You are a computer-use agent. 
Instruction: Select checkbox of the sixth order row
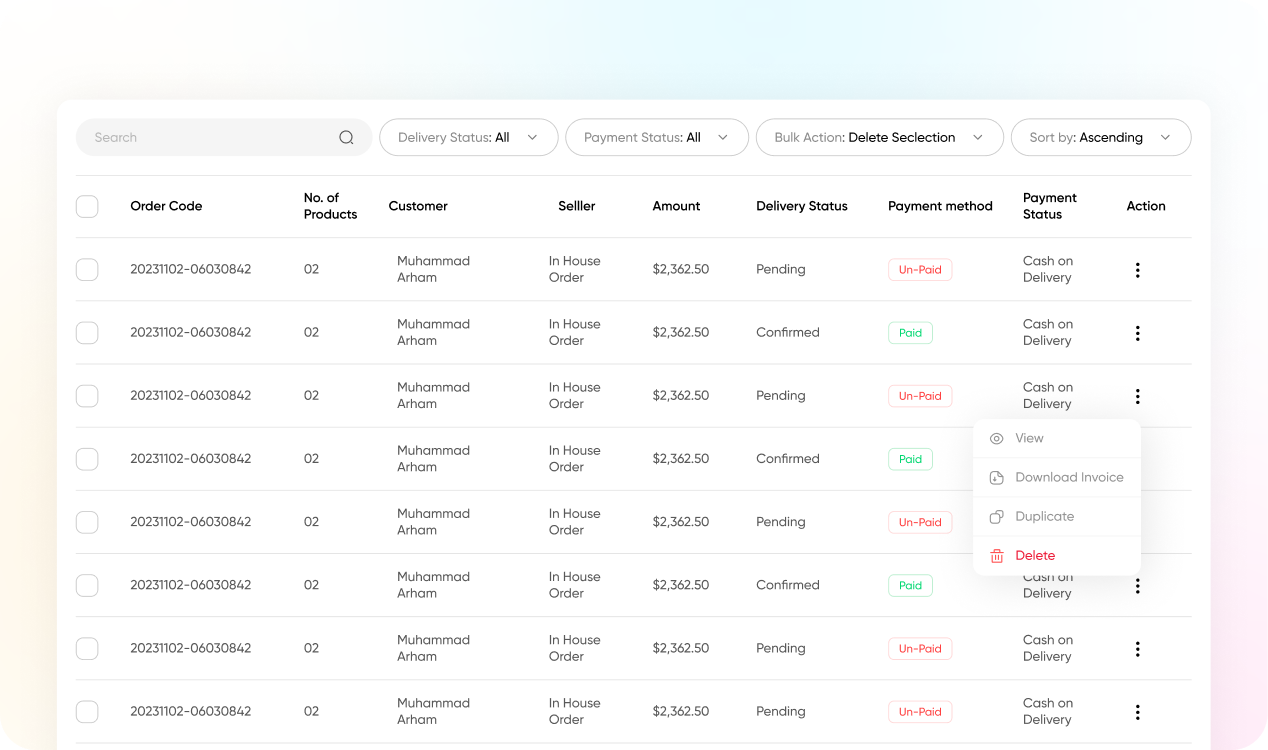(x=87, y=585)
